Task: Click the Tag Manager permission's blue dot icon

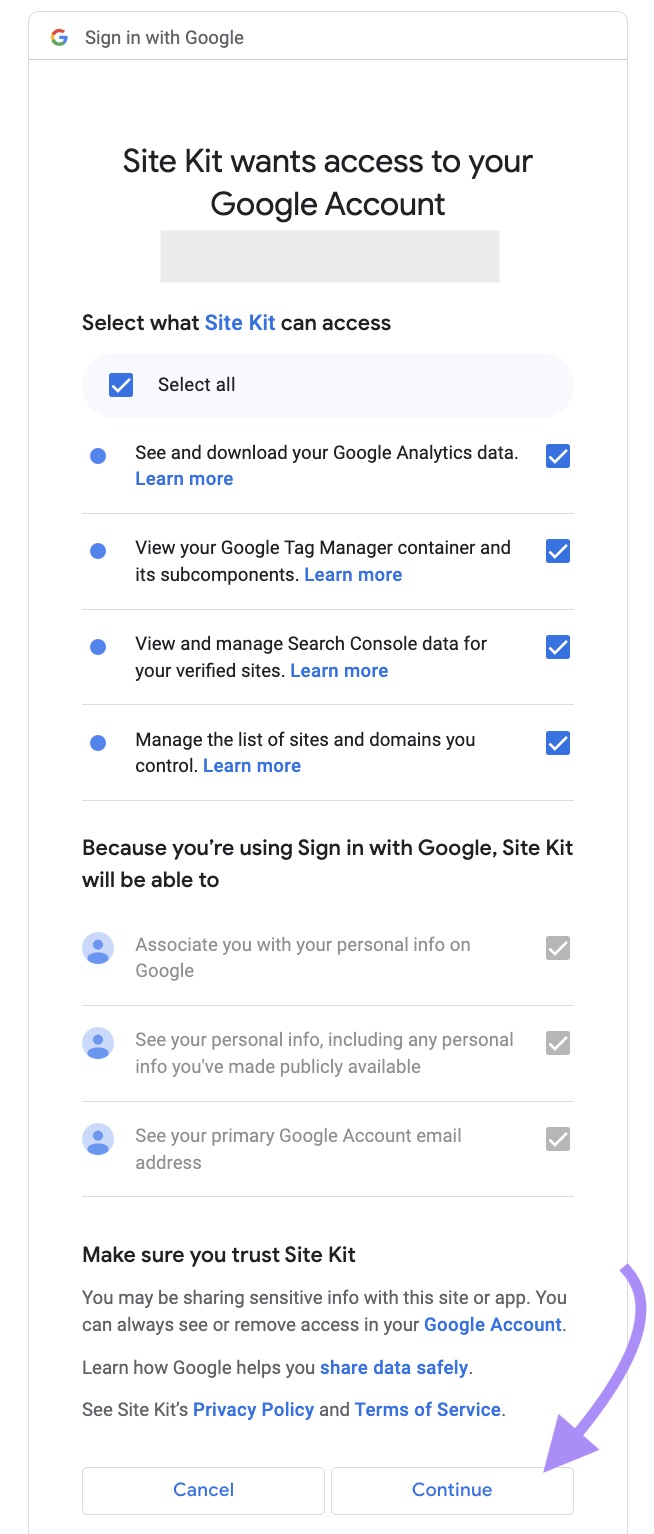Action: coord(97,551)
